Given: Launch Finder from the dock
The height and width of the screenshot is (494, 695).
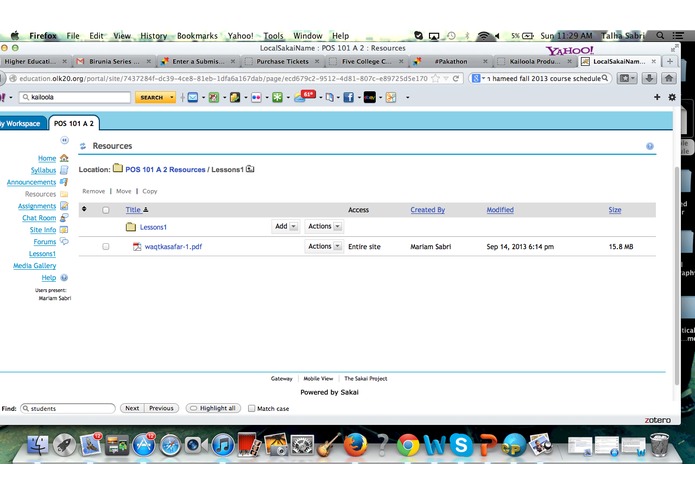Looking at the screenshot, I should pos(38,445).
